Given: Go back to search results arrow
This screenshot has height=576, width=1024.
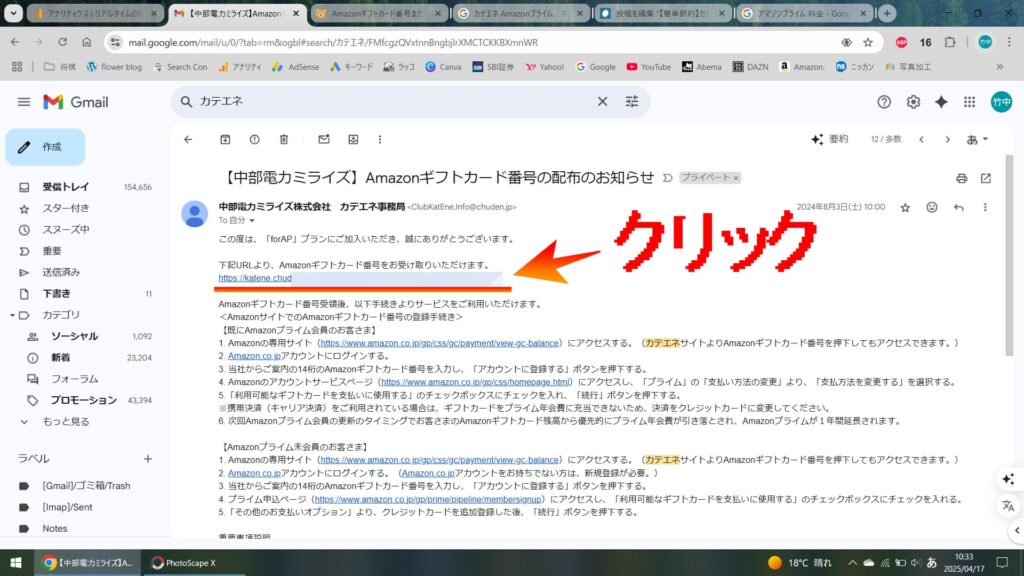Looking at the screenshot, I should [x=188, y=139].
